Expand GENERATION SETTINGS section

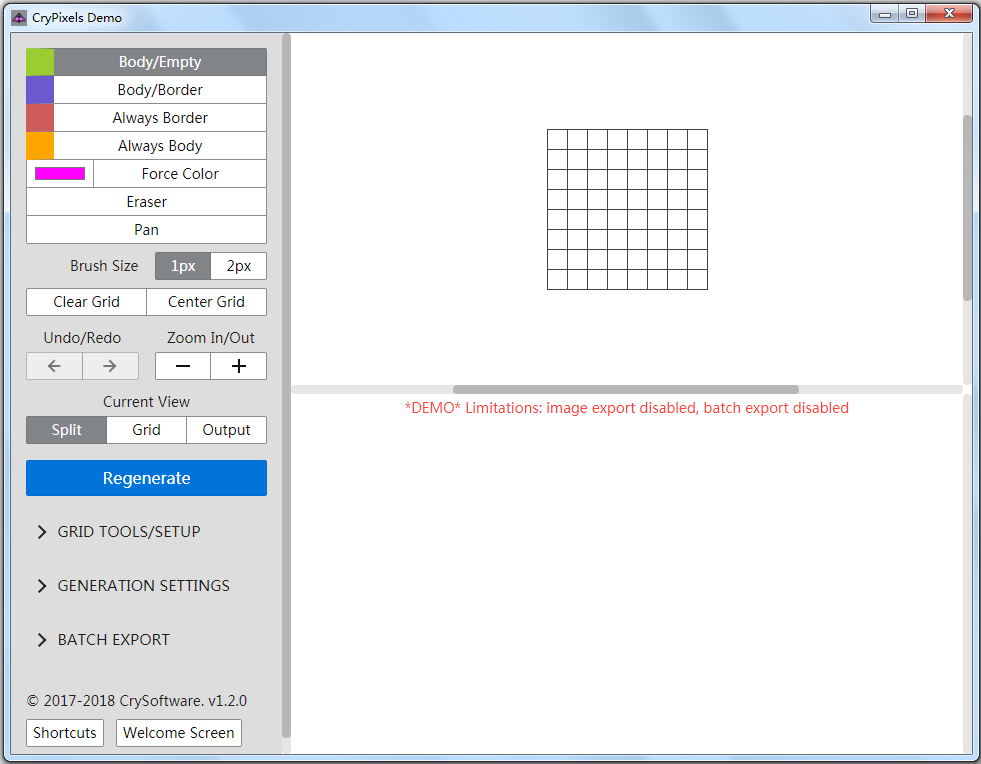click(143, 585)
